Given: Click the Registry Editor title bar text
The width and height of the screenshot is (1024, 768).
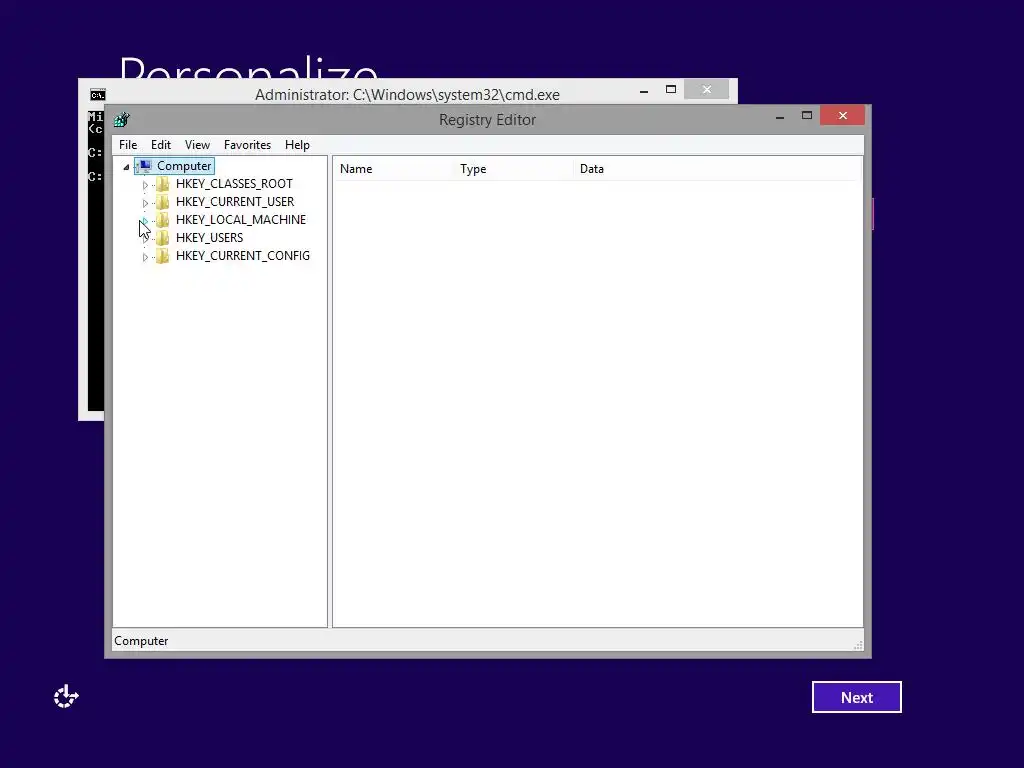Looking at the screenshot, I should coord(487,120).
